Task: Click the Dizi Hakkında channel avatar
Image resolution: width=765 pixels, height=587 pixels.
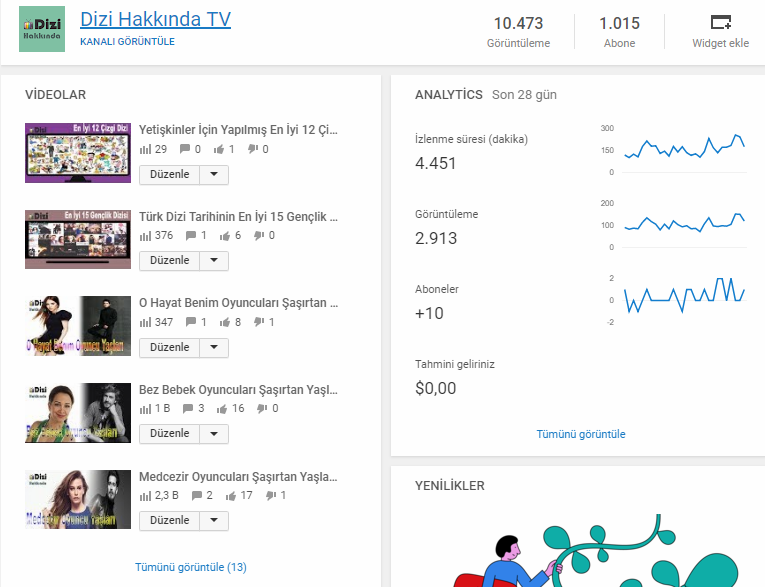Action: (42, 29)
